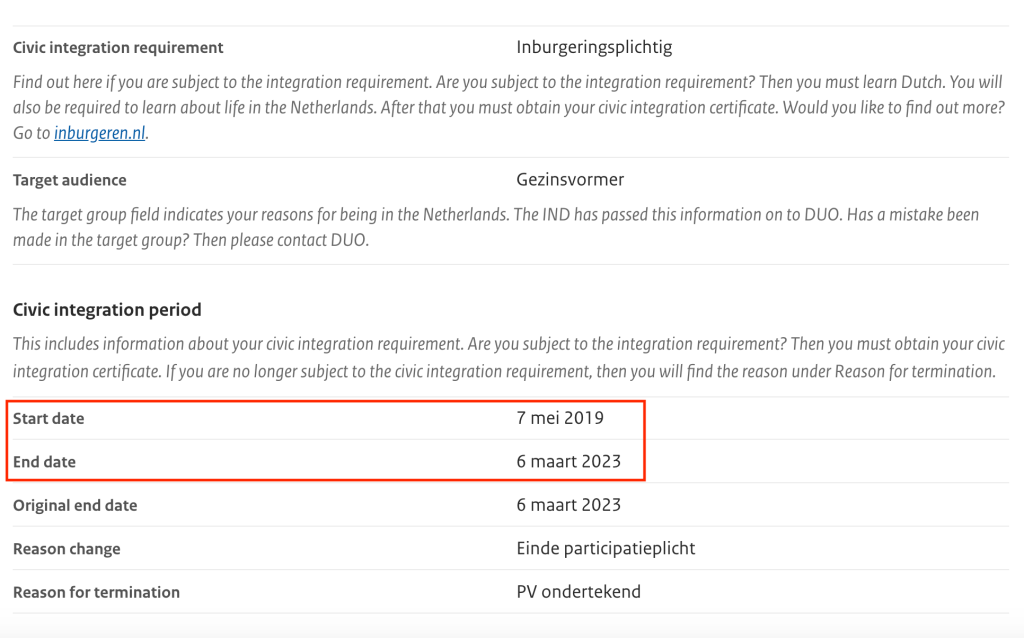Click the Original end date label

point(75,505)
